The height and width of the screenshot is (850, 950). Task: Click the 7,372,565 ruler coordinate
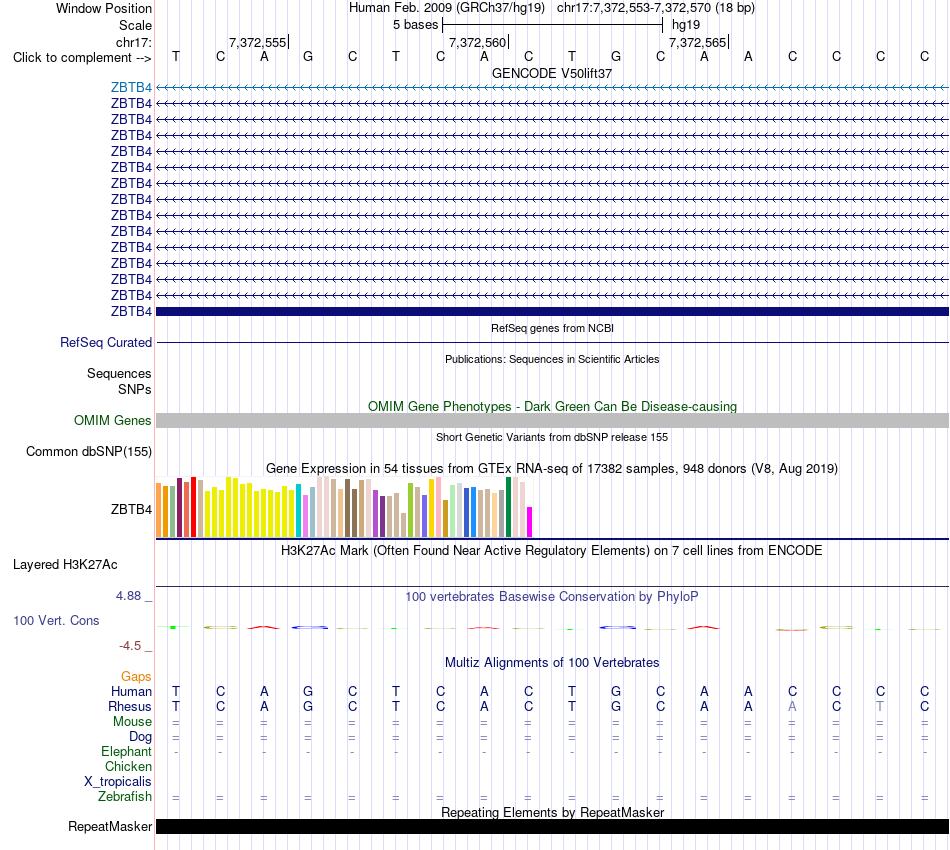(697, 42)
